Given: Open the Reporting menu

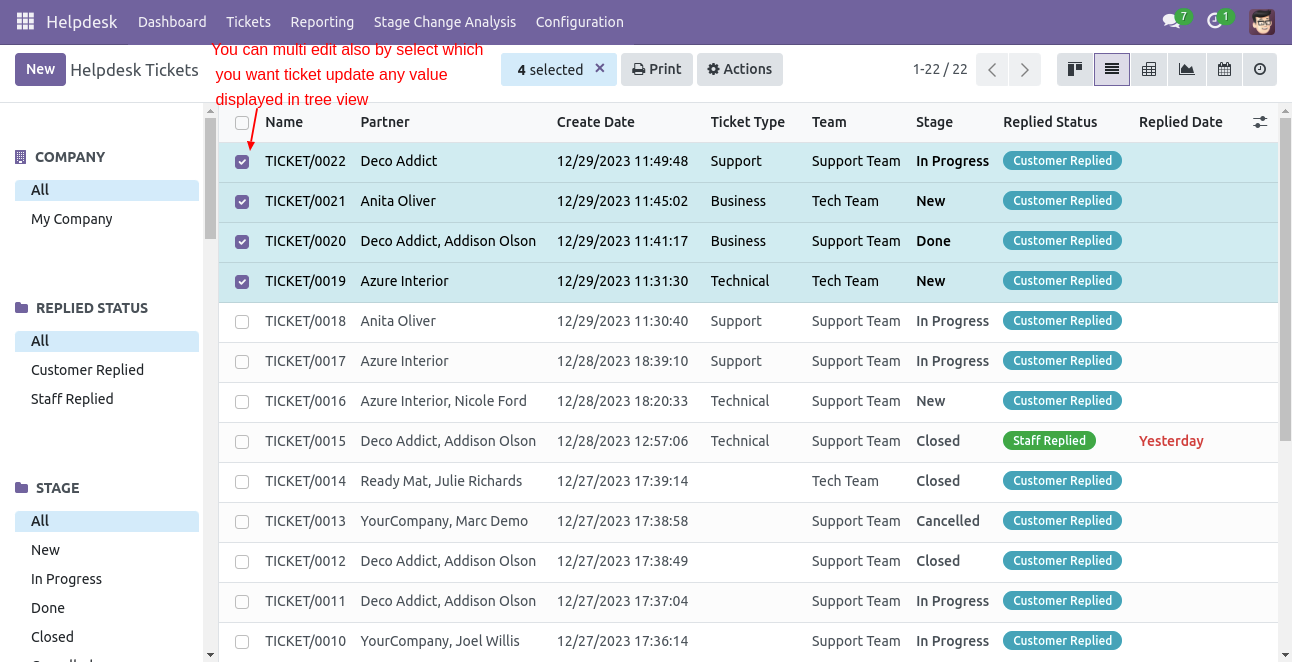Looking at the screenshot, I should (322, 22).
